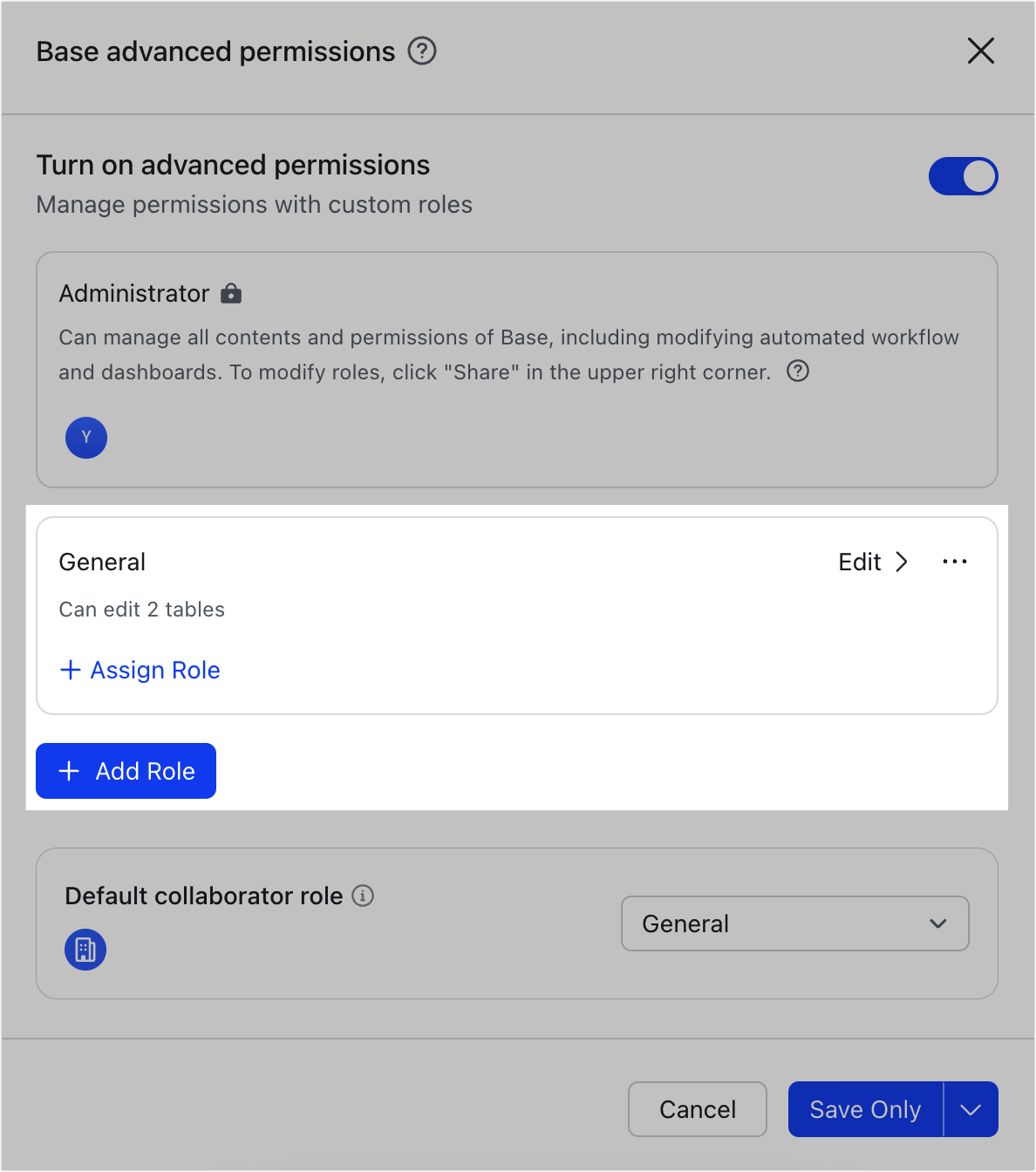
Task: Expand the Save Only dropdown arrow
Action: pyautogui.click(x=971, y=1109)
